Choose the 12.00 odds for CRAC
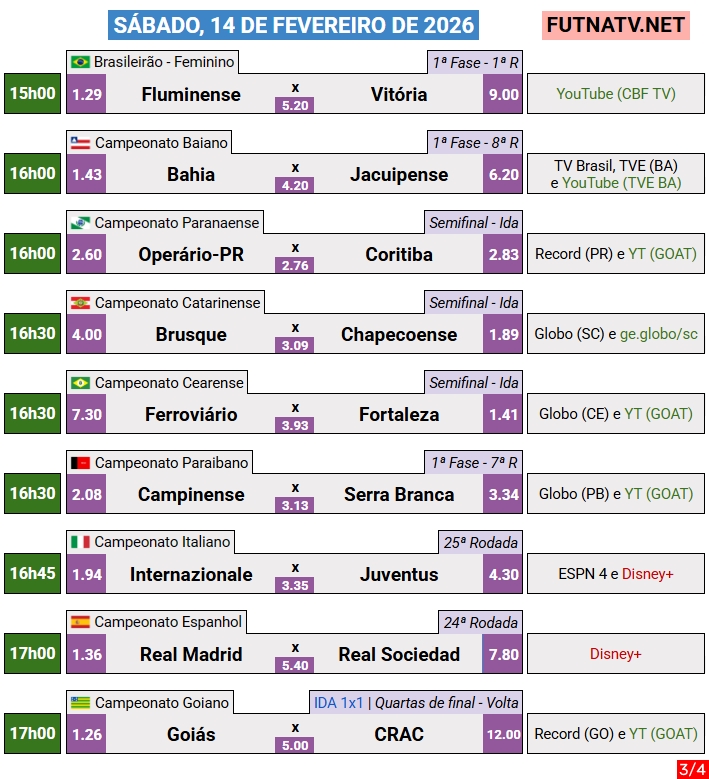 [x=503, y=734]
